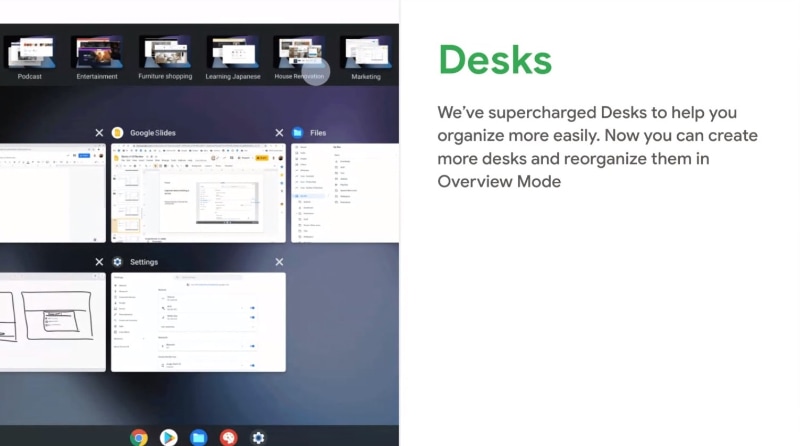Open the Furniture shopping desk
Screen dimensions: 800x446
pyautogui.click(x=165, y=52)
